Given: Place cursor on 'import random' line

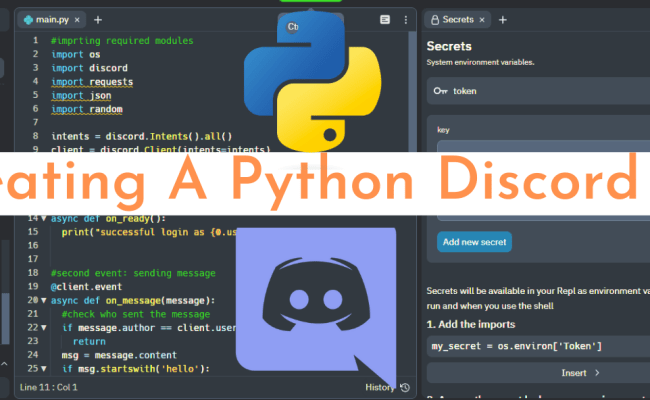Looking at the screenshot, I should coord(87,109).
